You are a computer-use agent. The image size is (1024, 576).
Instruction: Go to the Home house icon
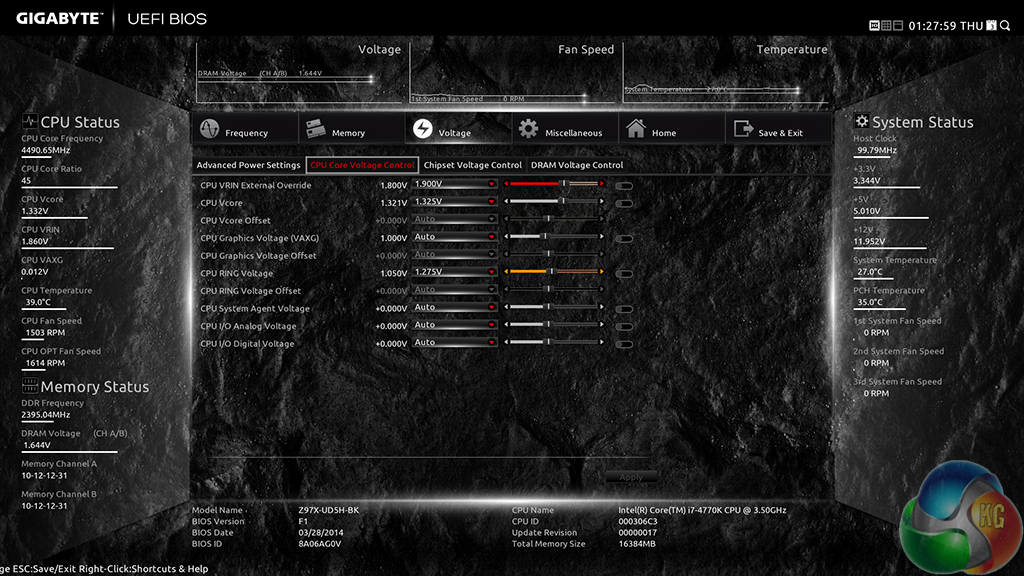672,129
